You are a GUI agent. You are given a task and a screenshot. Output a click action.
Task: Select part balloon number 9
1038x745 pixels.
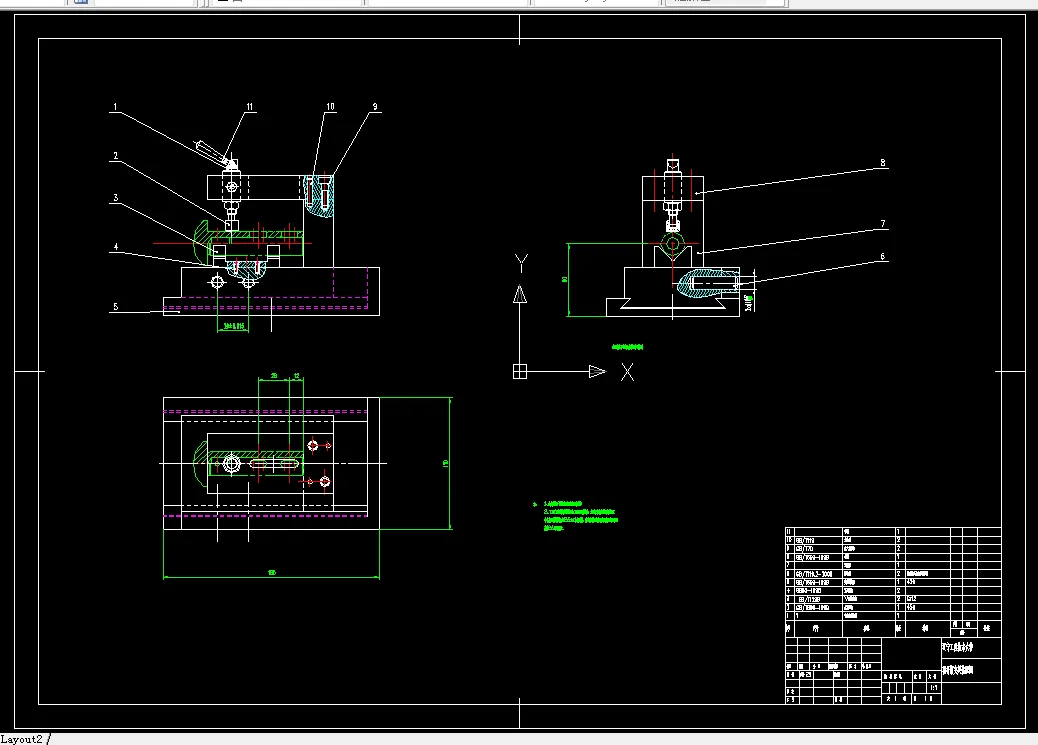(375, 107)
